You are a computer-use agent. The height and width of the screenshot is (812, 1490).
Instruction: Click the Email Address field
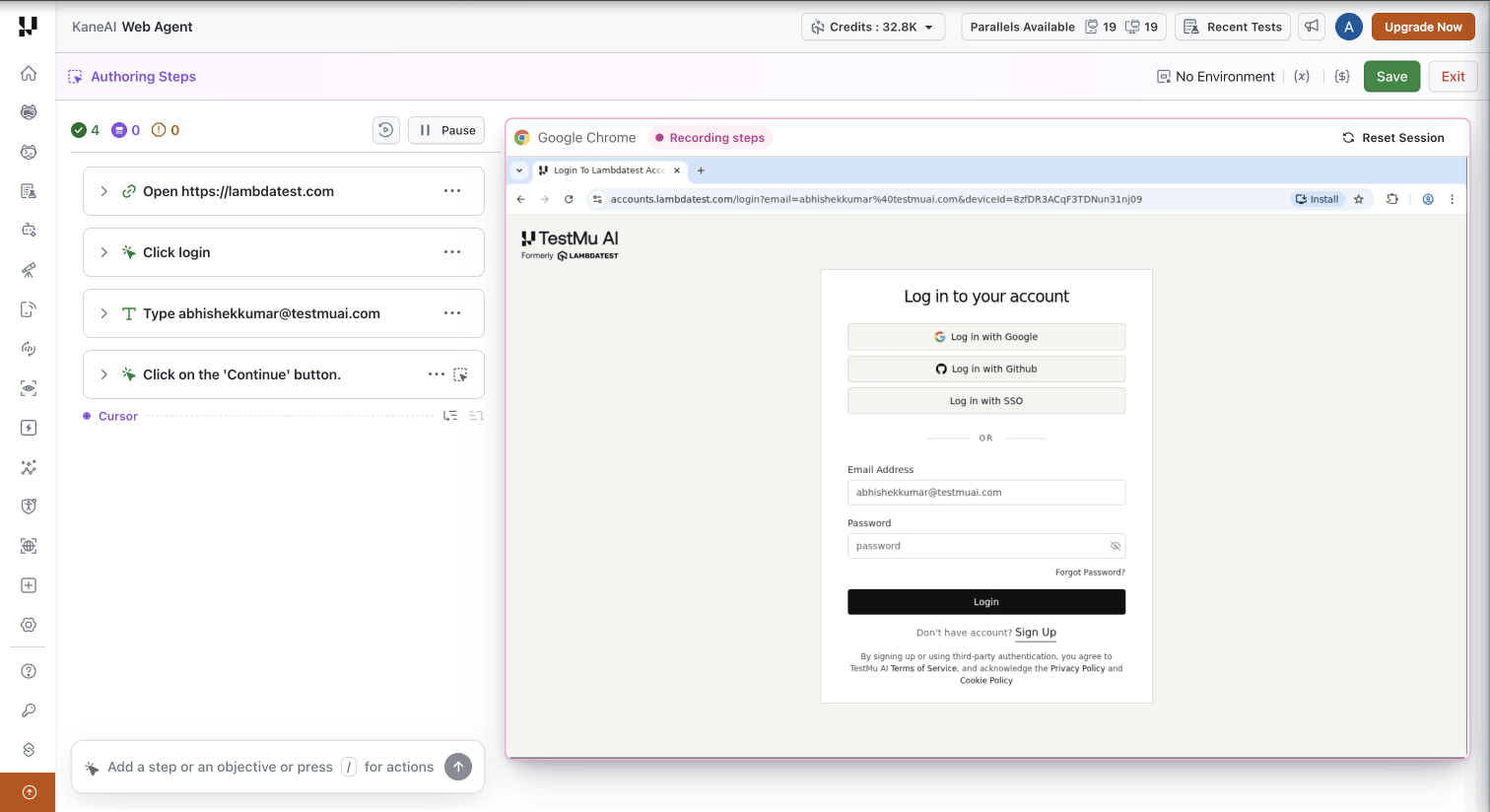986,493
